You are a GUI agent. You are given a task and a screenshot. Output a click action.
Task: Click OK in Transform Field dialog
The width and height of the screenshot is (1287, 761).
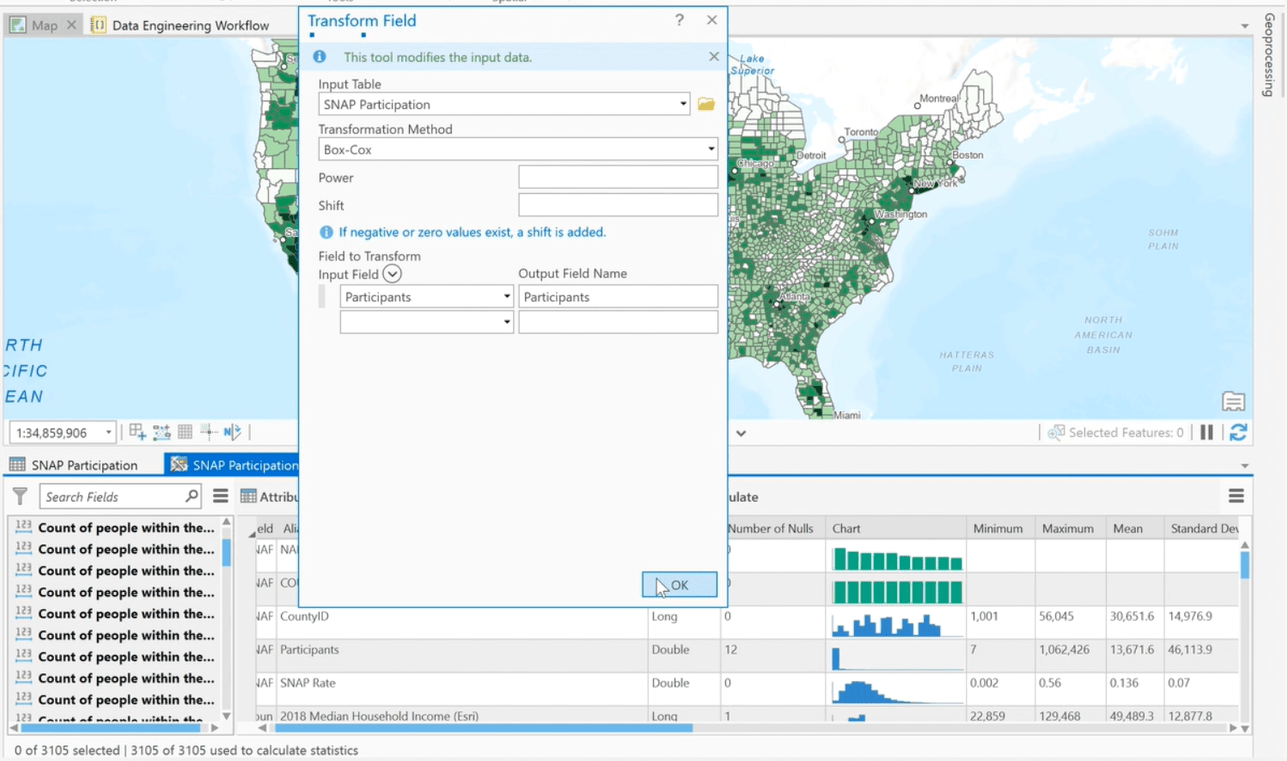679,585
